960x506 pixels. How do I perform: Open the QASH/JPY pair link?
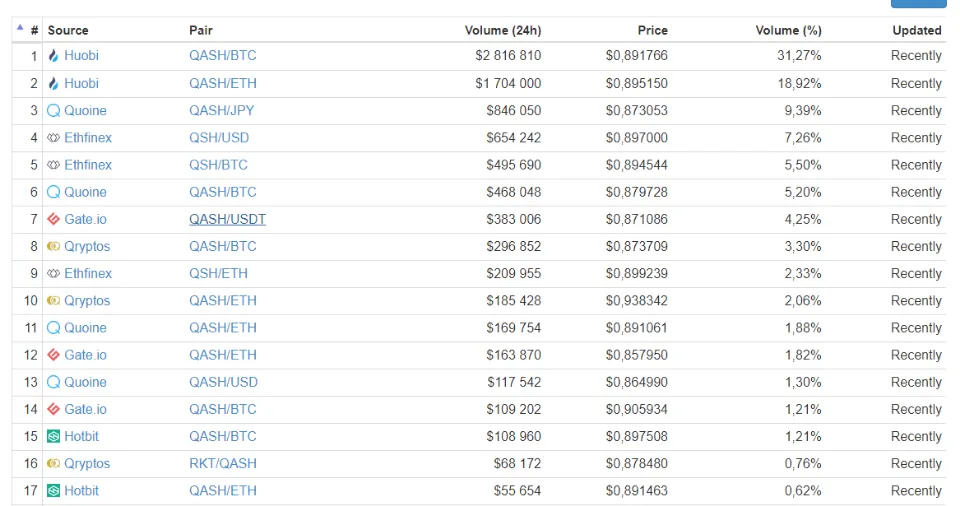[222, 110]
